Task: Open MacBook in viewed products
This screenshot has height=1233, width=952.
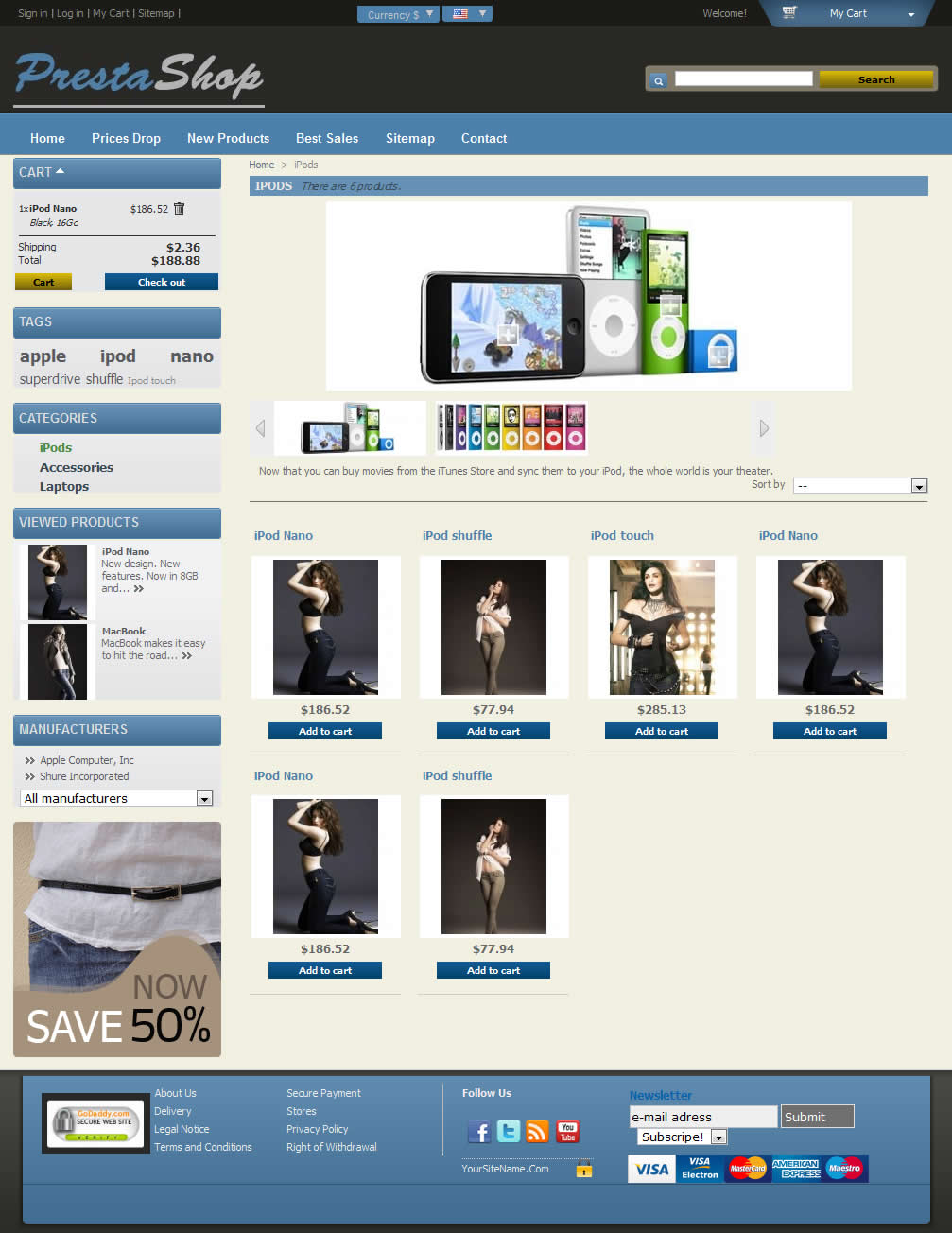Action: coord(124,631)
